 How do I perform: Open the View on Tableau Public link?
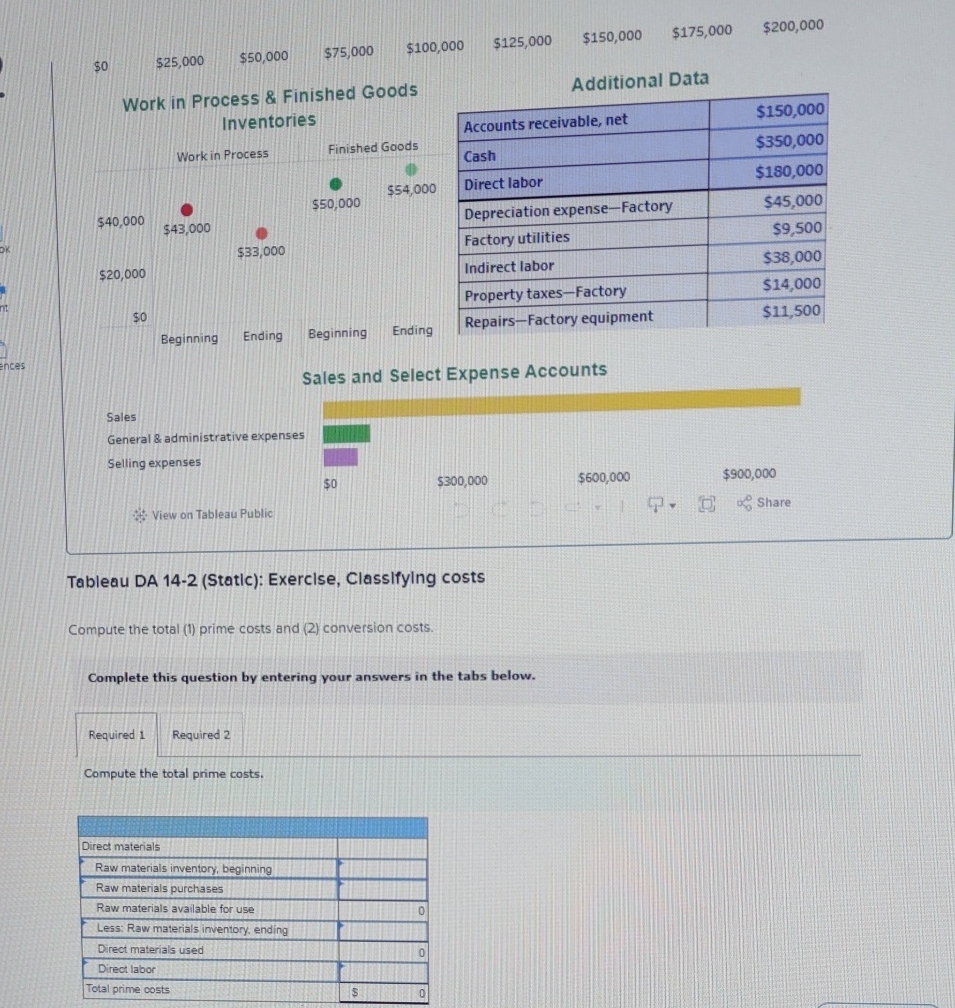pos(212,514)
